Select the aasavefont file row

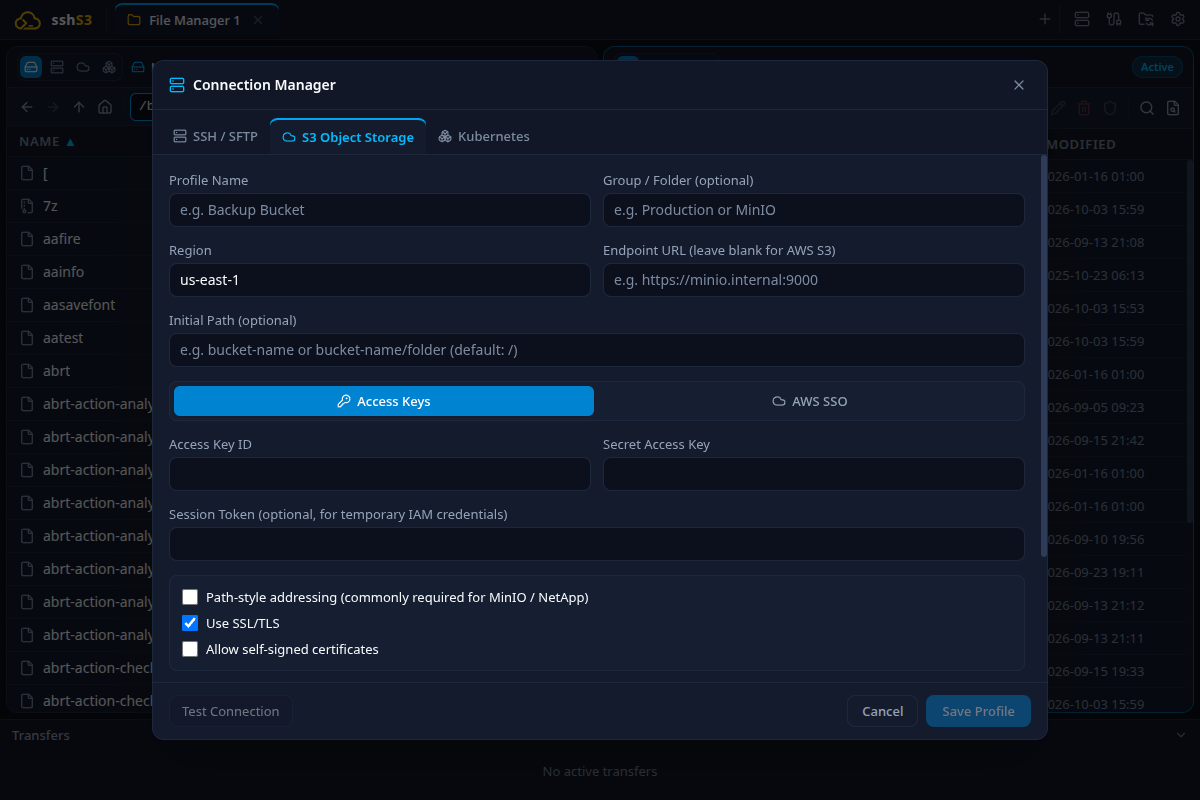(80, 304)
